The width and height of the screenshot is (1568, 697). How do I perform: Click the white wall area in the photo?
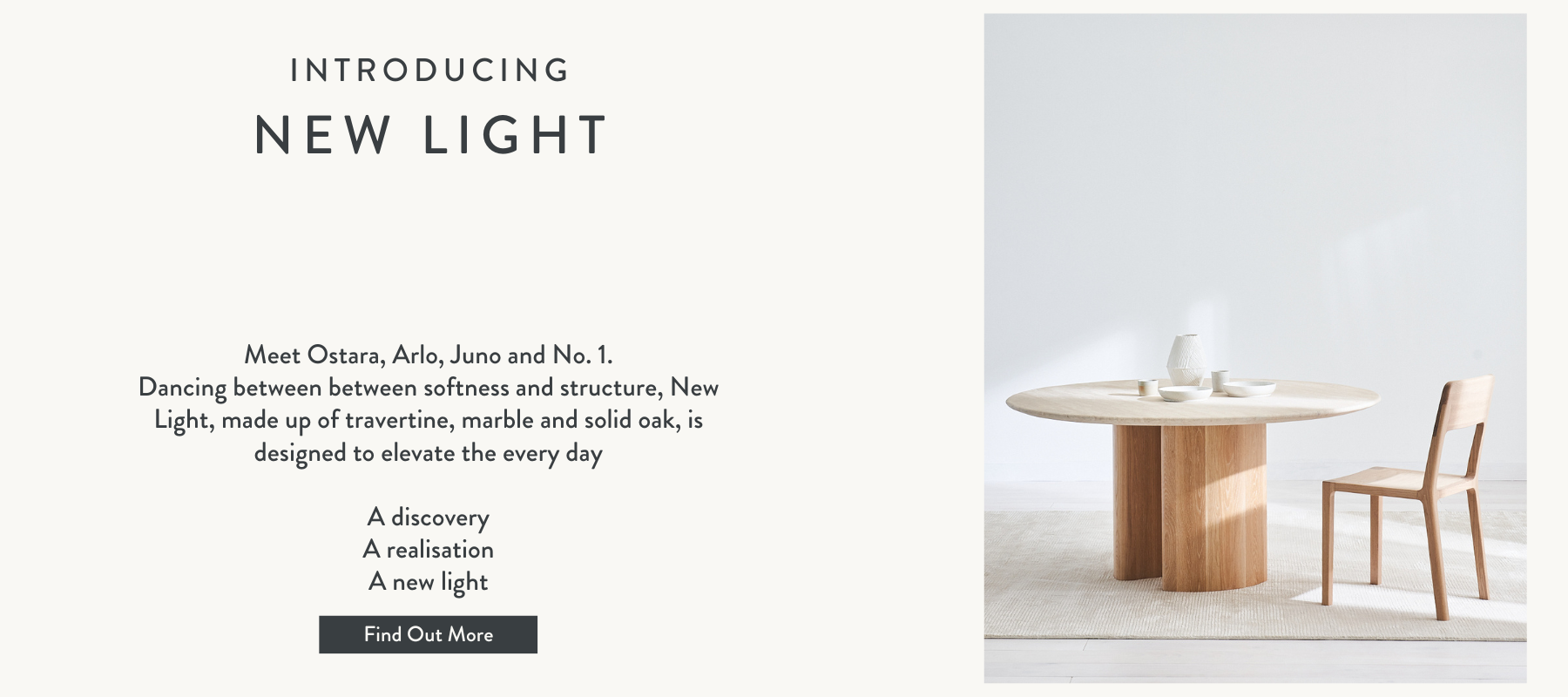coord(1254,174)
